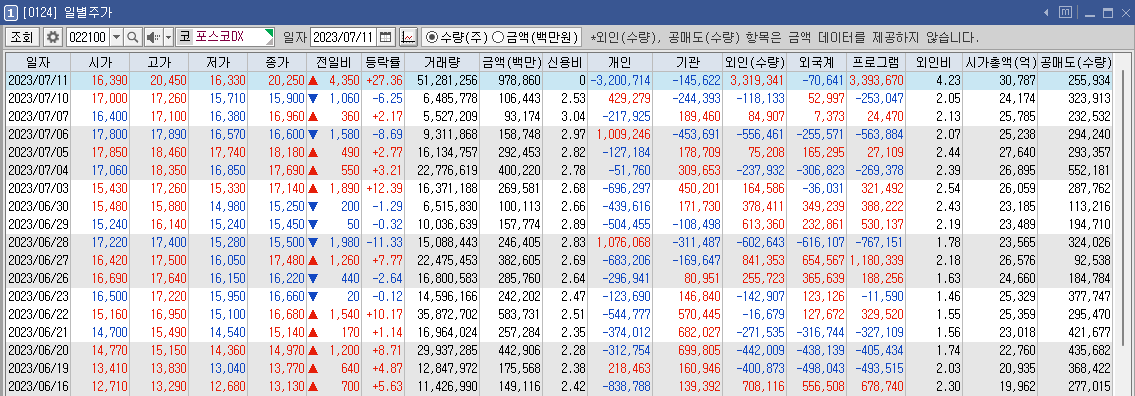Image resolution: width=1135 pixels, height=396 pixels.
Task: Click the 코 market type badge
Action: pyautogui.click(x=185, y=36)
